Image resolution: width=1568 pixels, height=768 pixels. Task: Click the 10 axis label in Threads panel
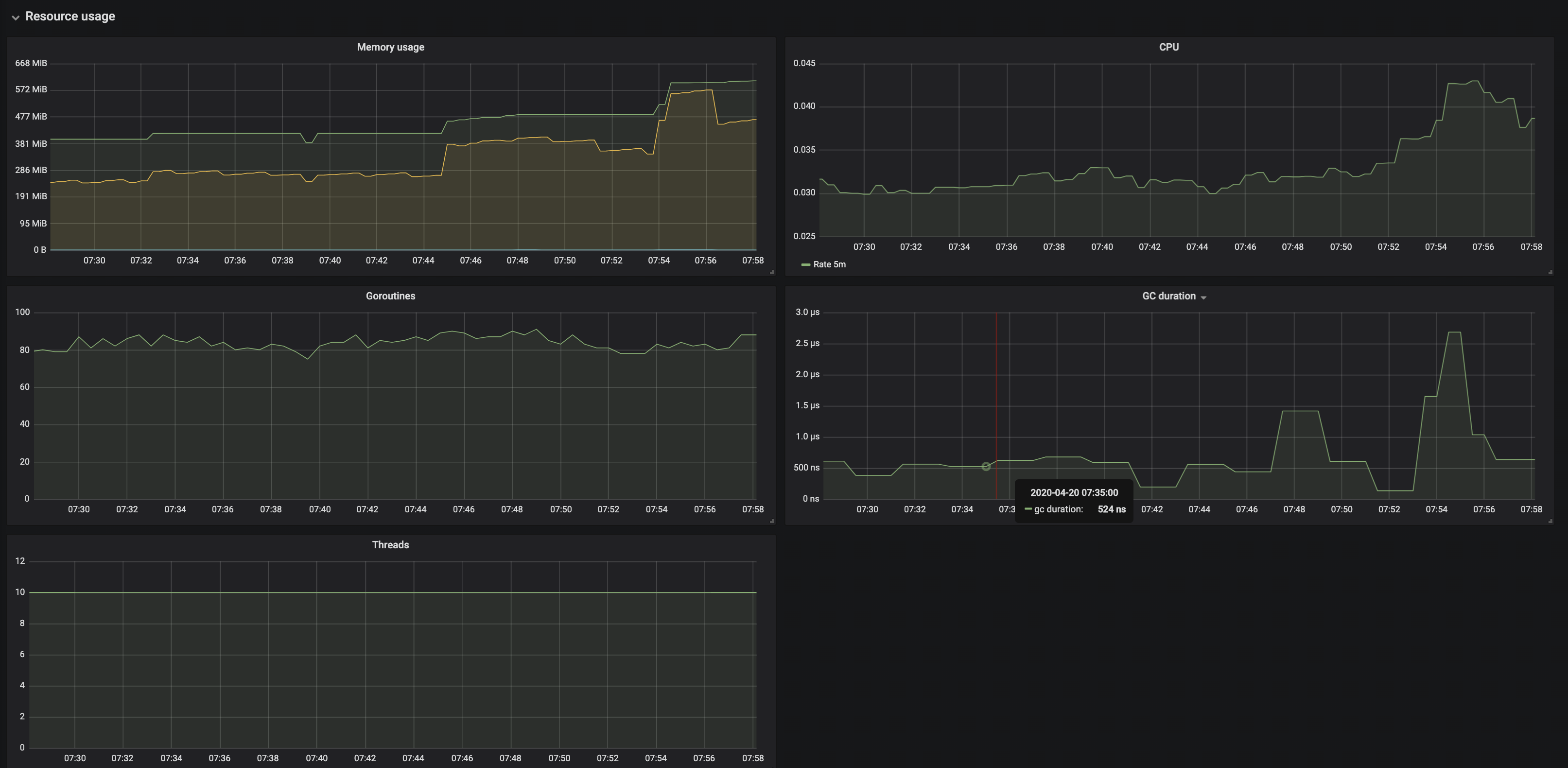[x=20, y=592]
